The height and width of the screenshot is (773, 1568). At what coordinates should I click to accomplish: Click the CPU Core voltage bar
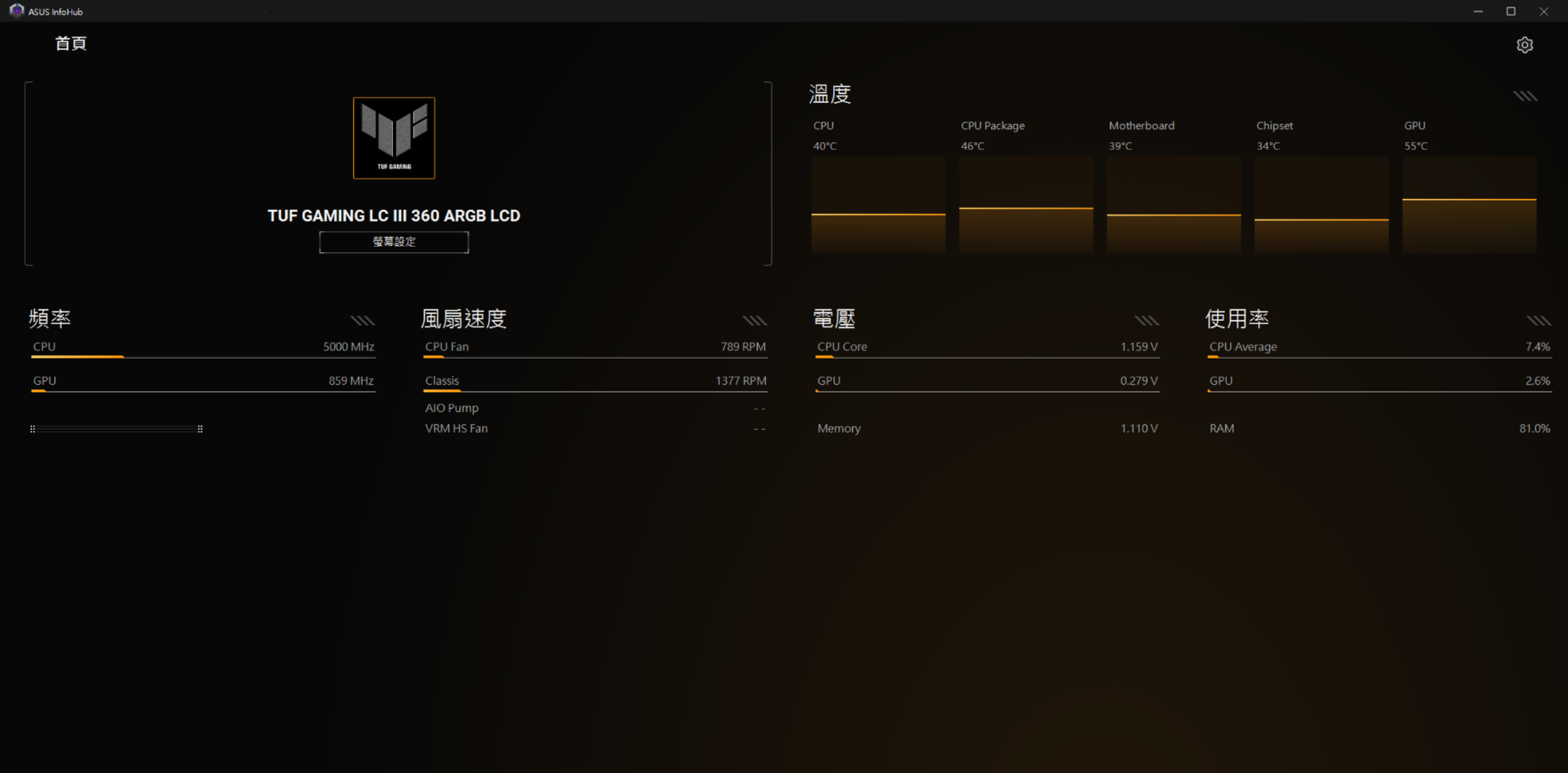click(x=987, y=356)
